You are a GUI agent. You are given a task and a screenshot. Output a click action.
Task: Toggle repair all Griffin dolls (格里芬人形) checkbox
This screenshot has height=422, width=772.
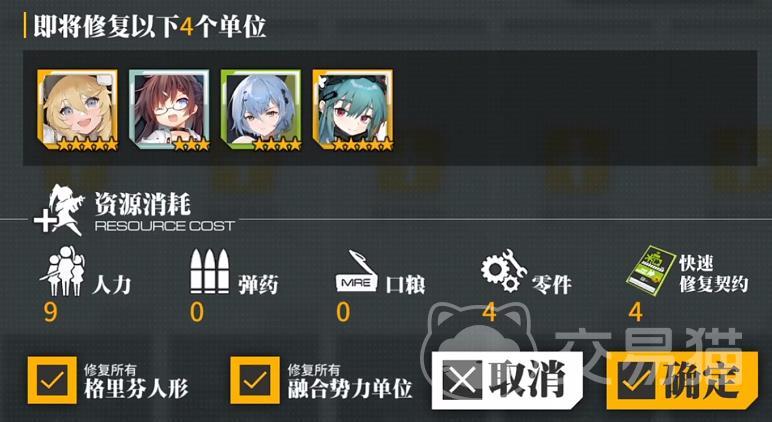pos(52,380)
